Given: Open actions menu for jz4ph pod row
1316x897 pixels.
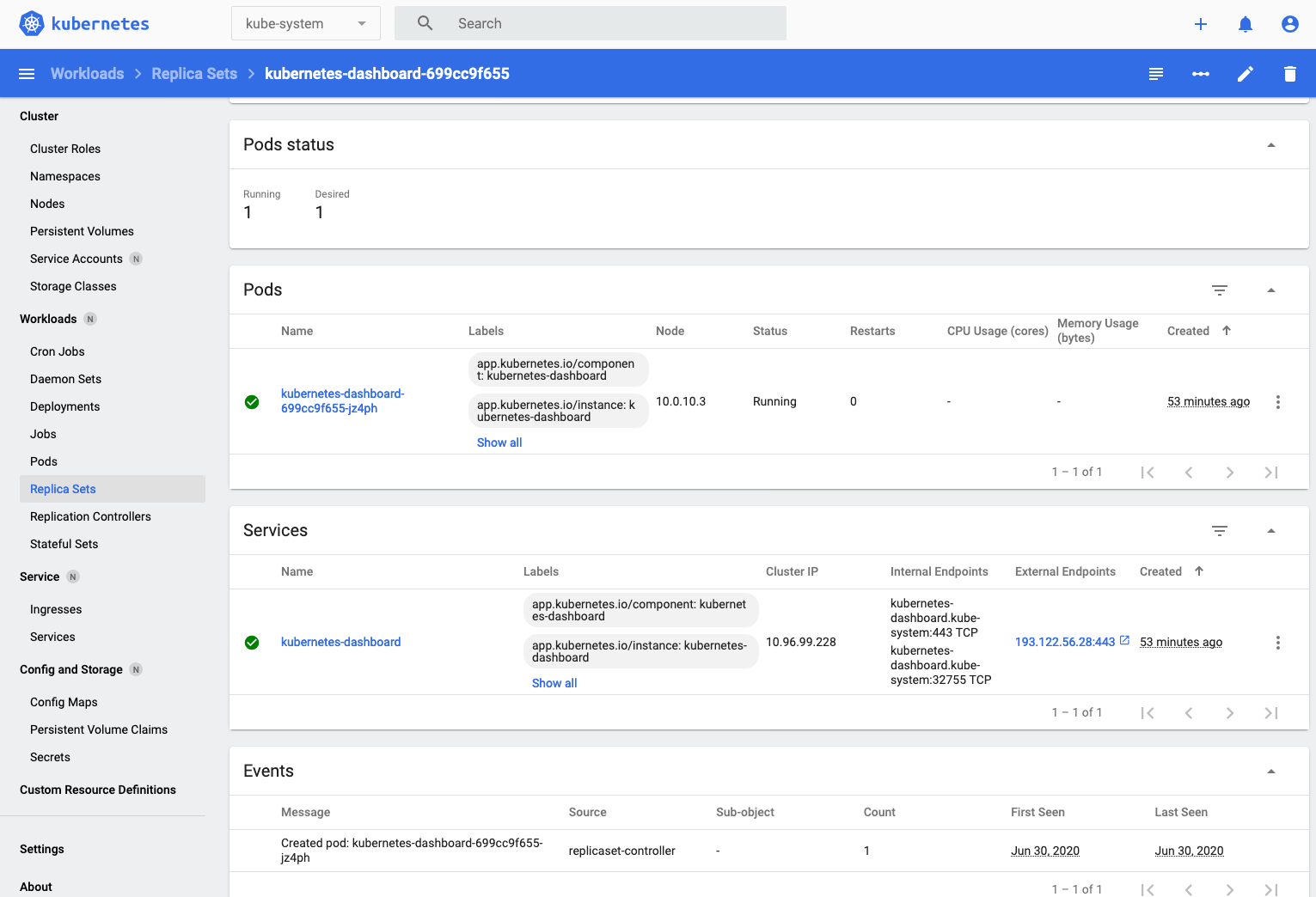Looking at the screenshot, I should tap(1278, 402).
